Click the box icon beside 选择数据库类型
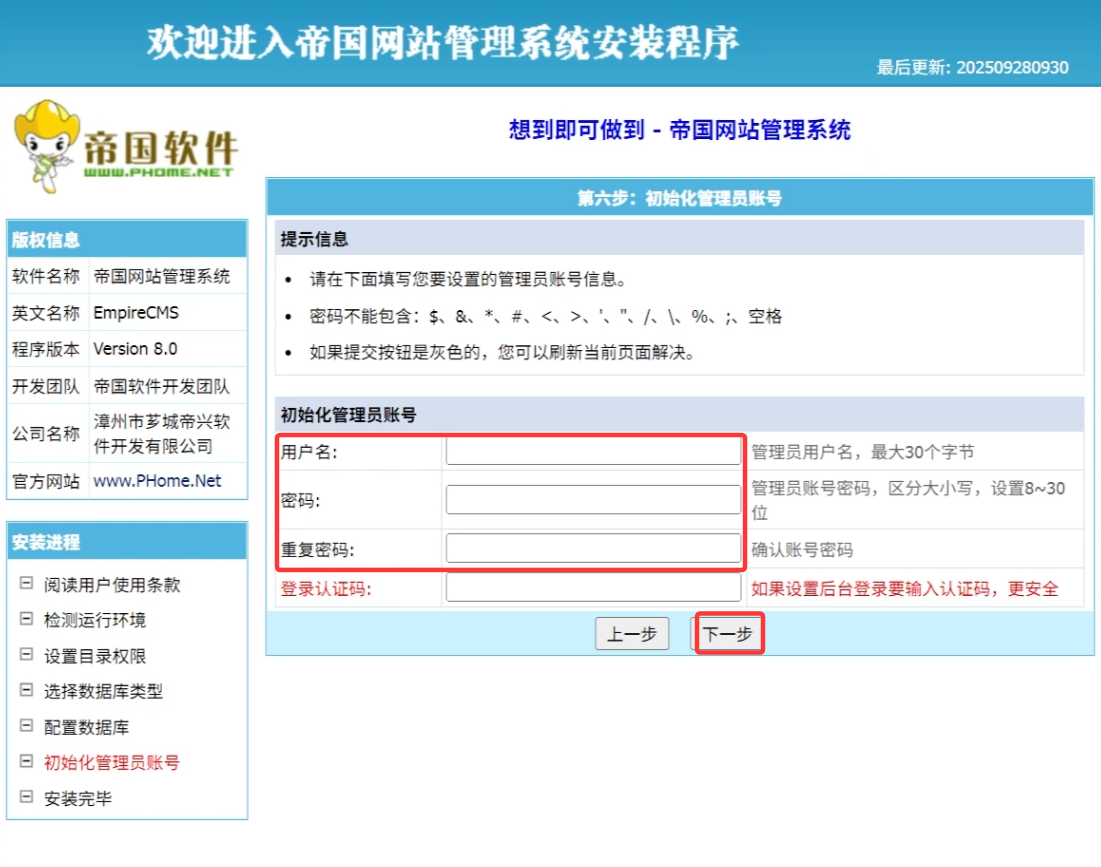 click(x=26, y=691)
